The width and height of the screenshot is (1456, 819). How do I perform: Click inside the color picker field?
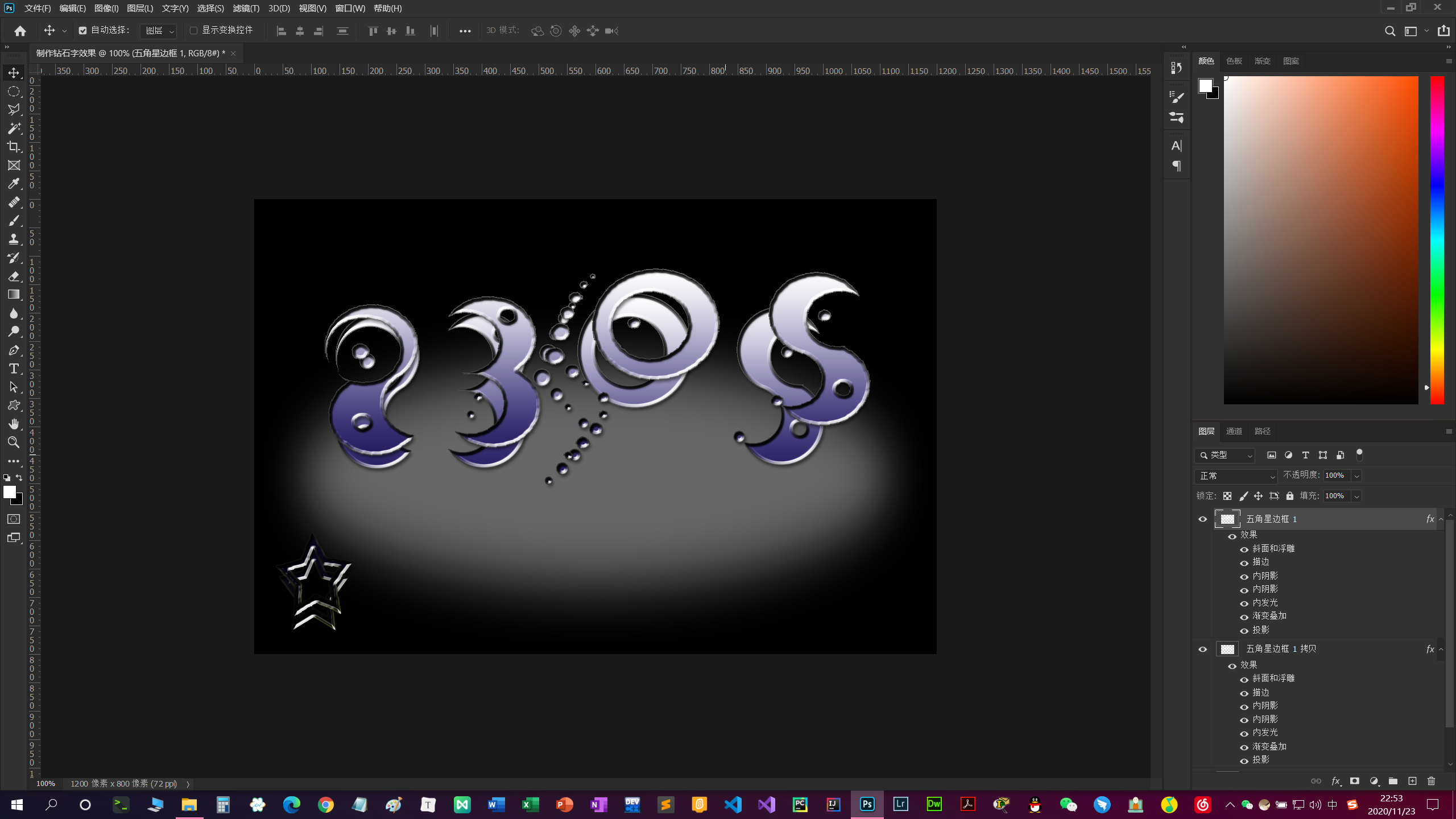click(x=1321, y=240)
